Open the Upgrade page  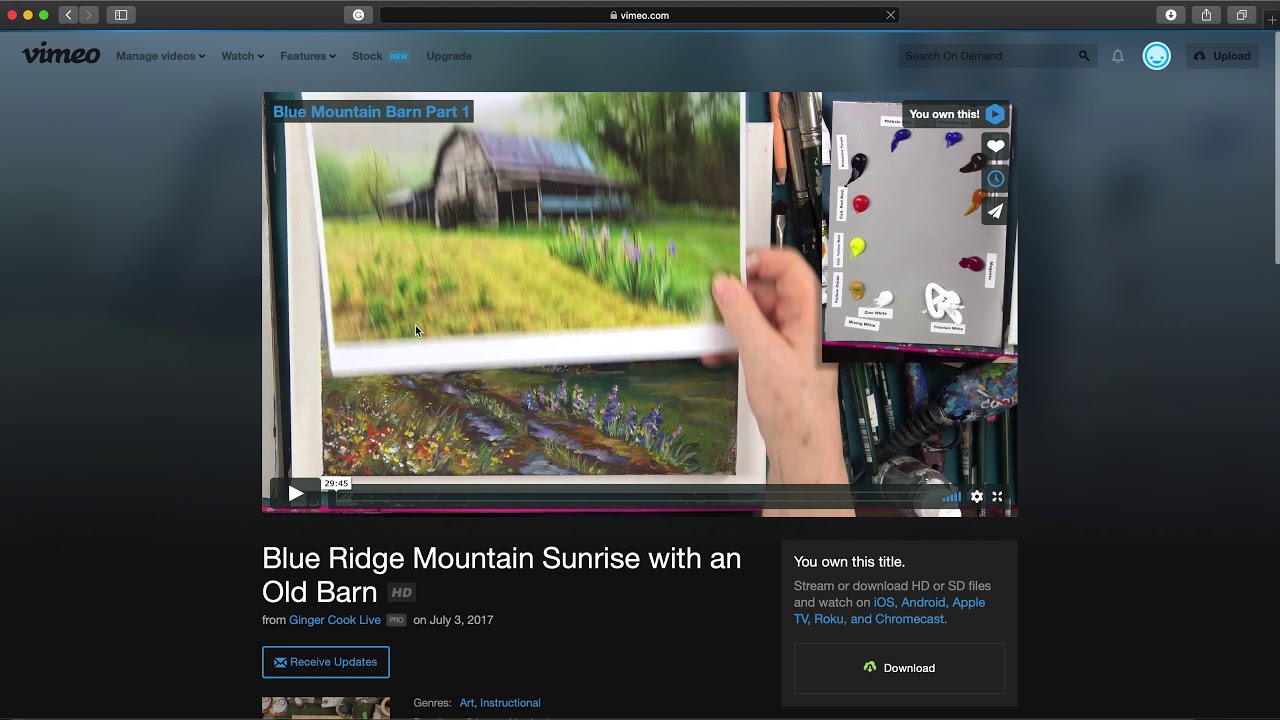[x=449, y=56]
